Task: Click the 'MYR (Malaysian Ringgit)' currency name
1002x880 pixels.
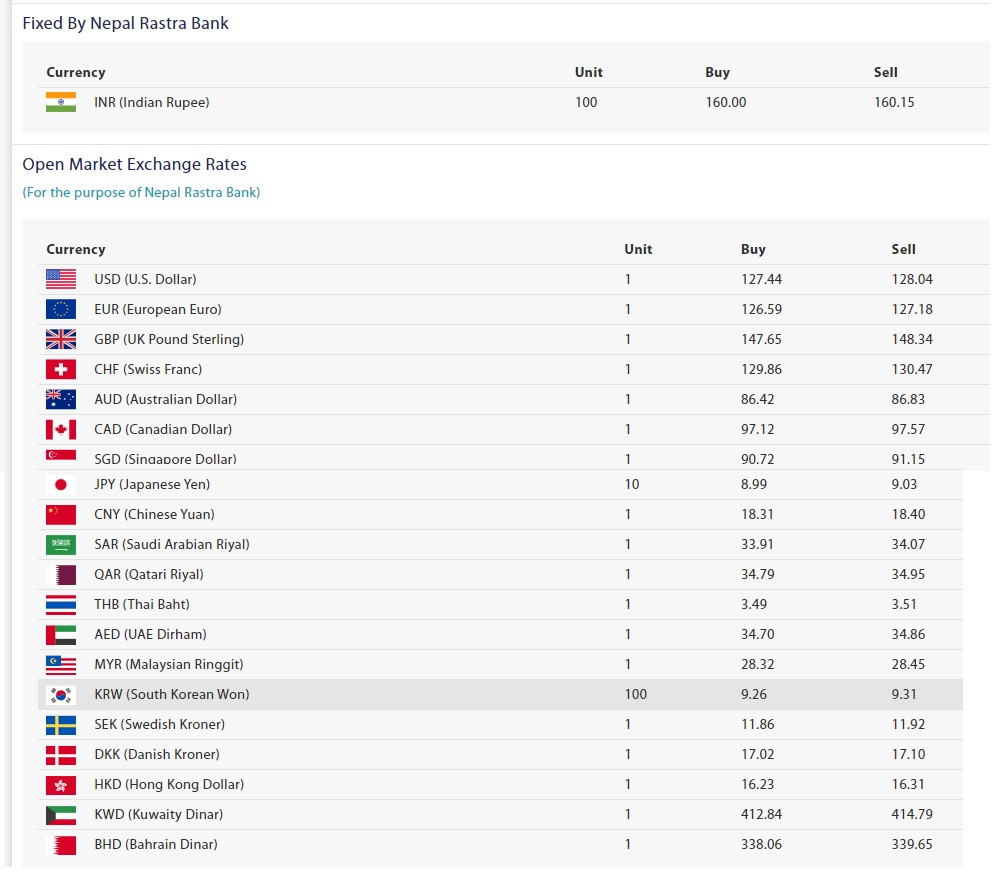Action: pyautogui.click(x=169, y=665)
